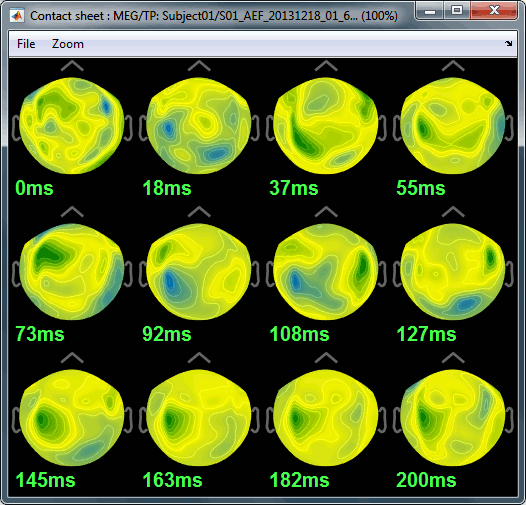Click the Contact sheet window title text
The image size is (526, 505).
click(214, 16)
